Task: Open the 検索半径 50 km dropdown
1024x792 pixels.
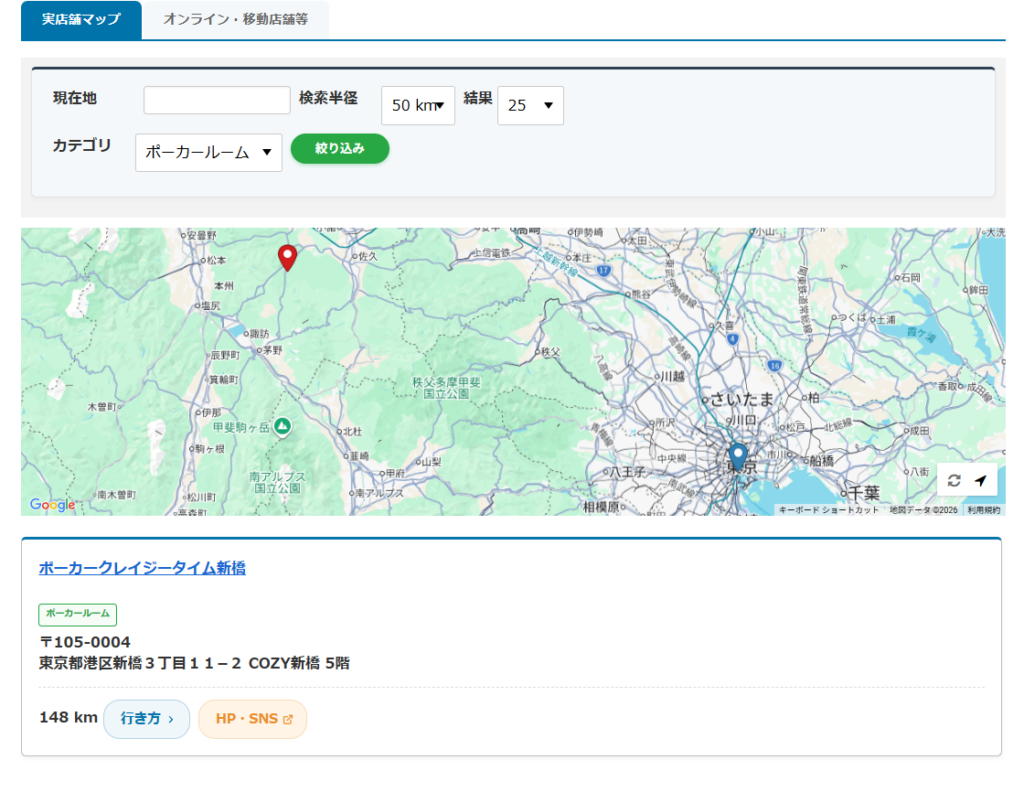Action: click(417, 105)
